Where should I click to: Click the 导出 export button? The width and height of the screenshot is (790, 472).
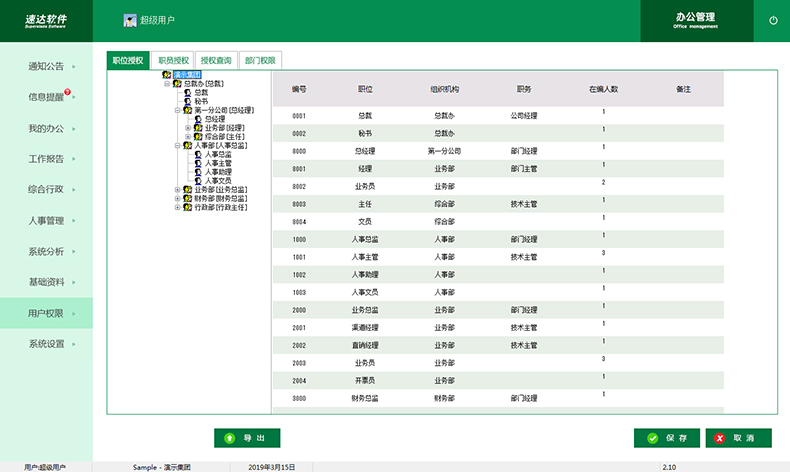tap(247, 438)
